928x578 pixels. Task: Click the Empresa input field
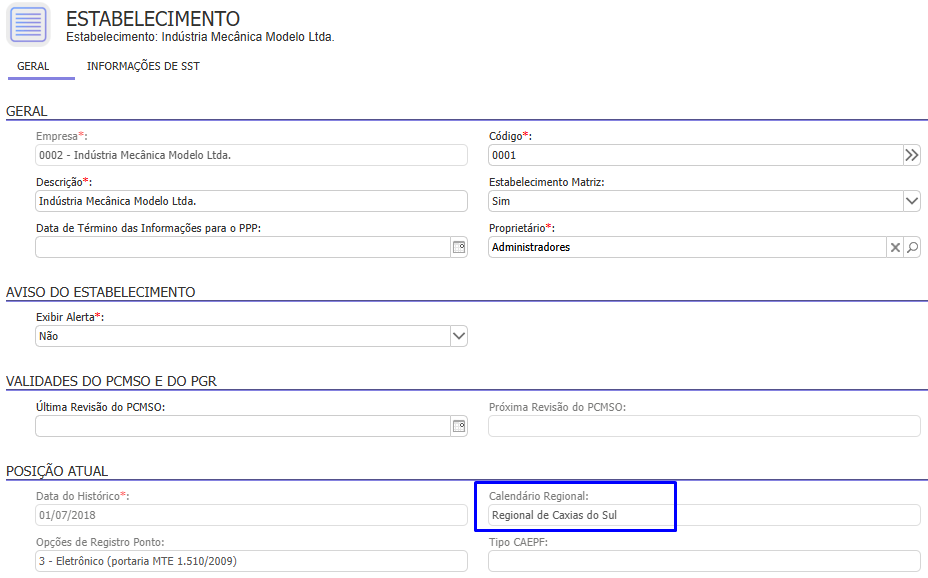(250, 155)
